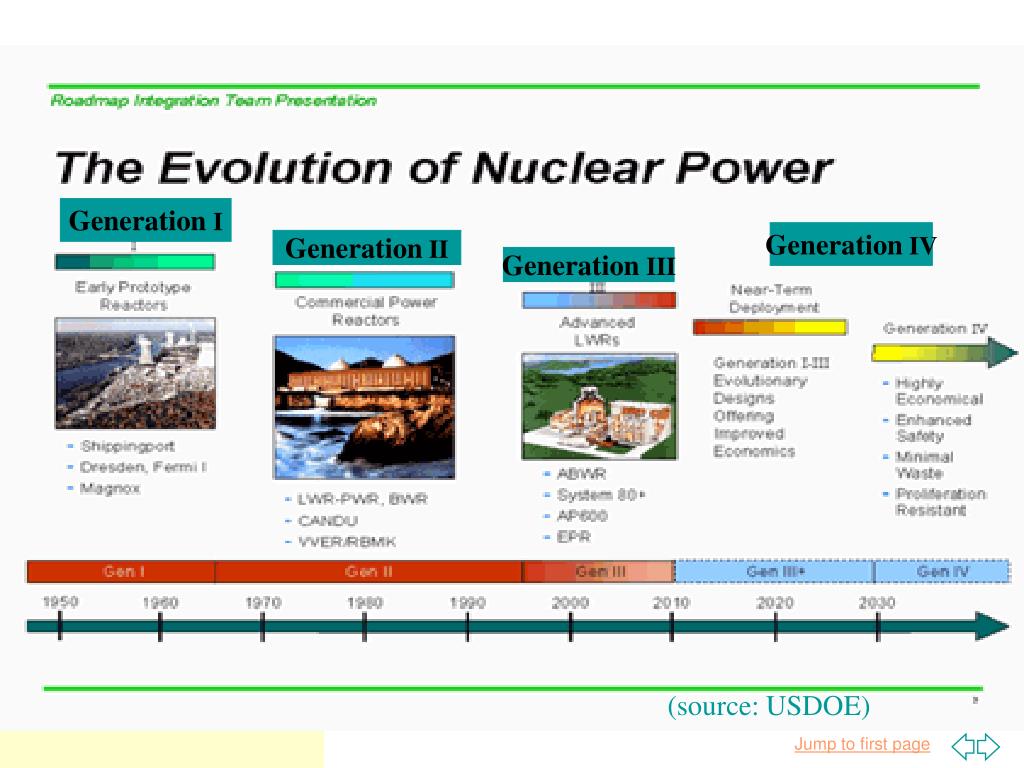
Task: Click the 'LWR-PWR, BWR' bullet
Action: (x=357, y=499)
